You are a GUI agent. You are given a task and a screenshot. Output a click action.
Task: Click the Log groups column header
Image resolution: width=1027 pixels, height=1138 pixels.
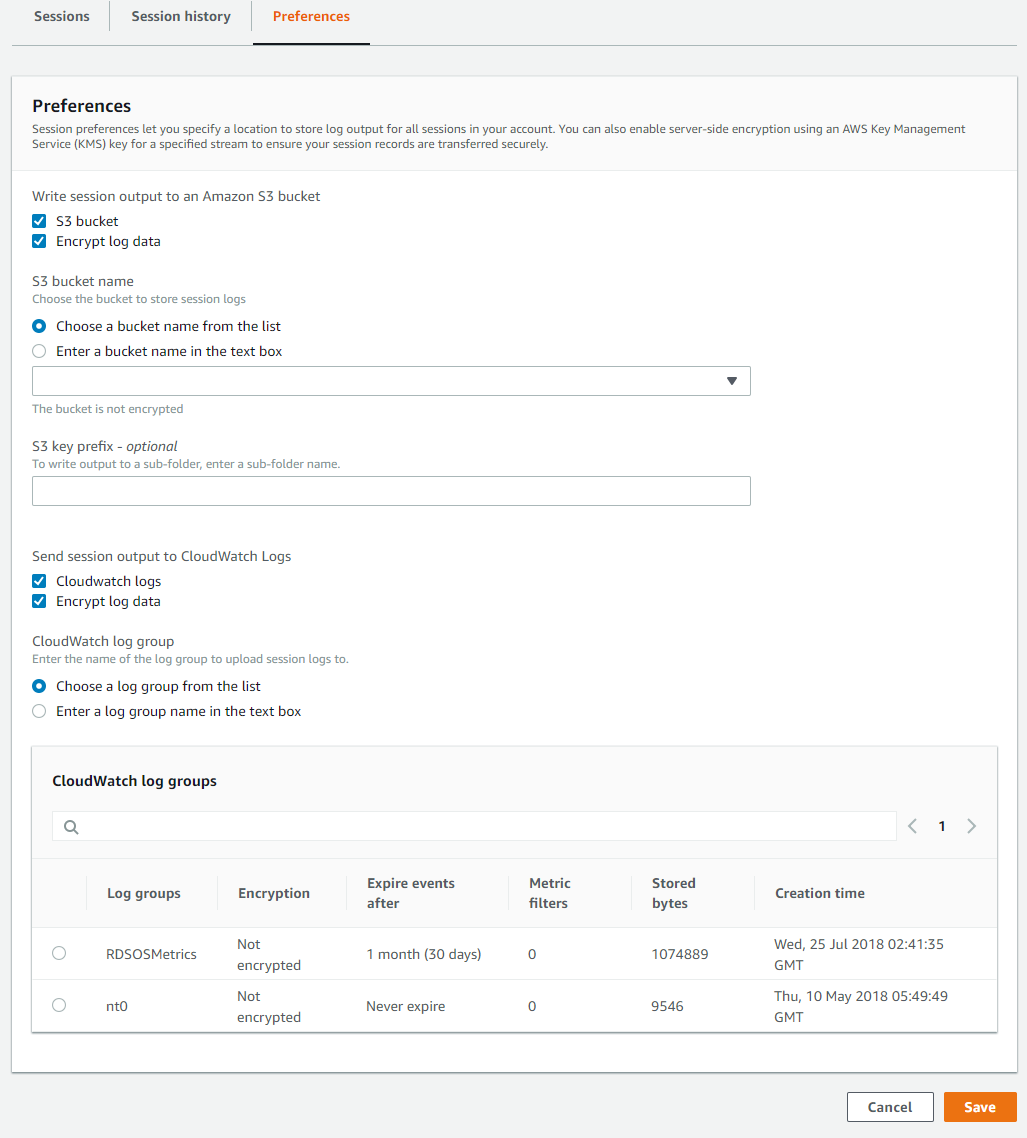[144, 893]
